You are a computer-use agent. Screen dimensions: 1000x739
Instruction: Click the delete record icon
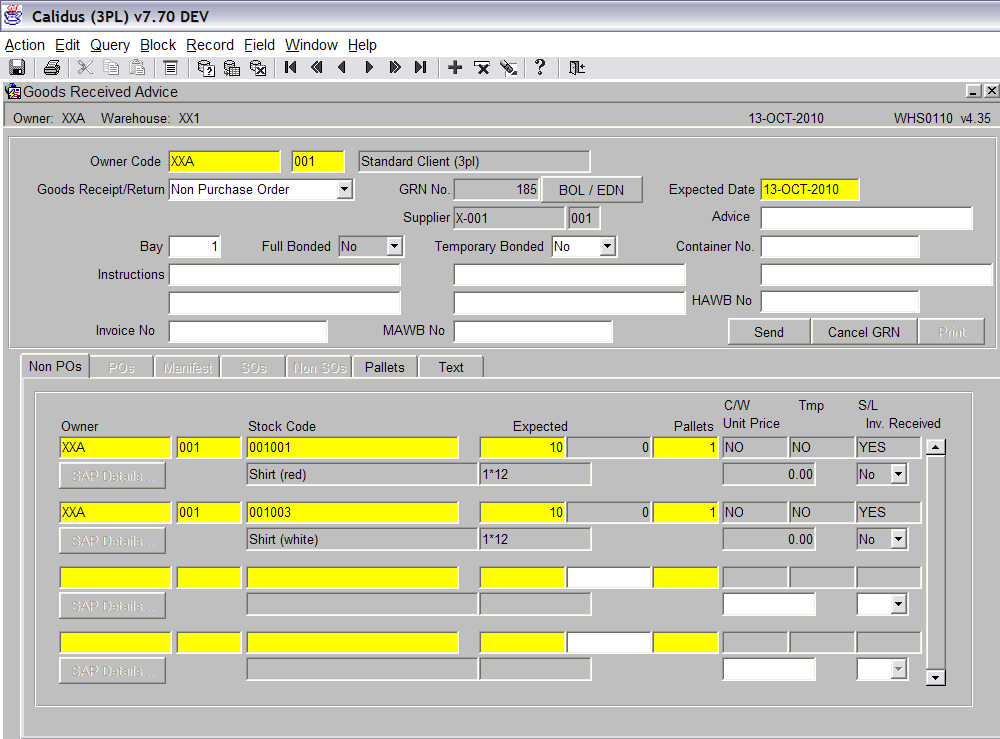click(482, 68)
